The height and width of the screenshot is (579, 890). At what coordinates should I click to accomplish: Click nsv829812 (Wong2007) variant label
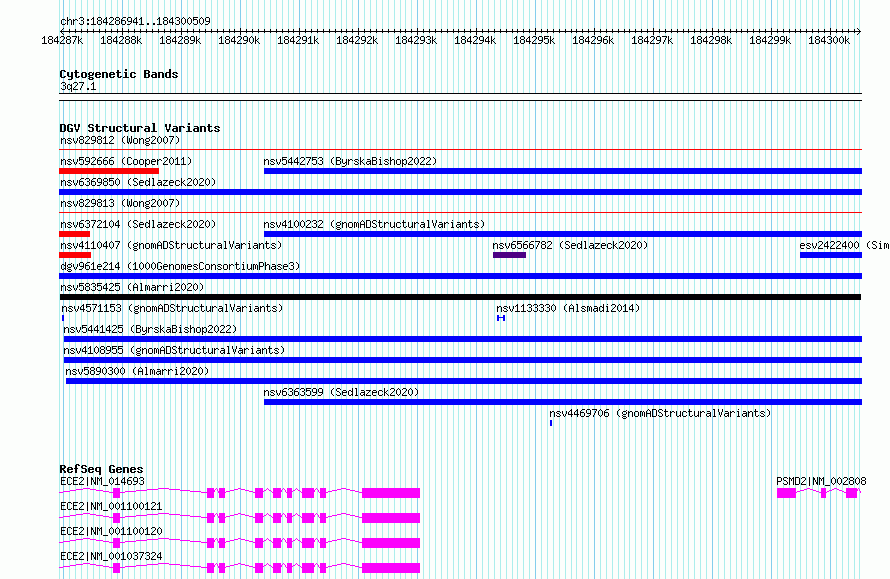pyautogui.click(x=120, y=140)
